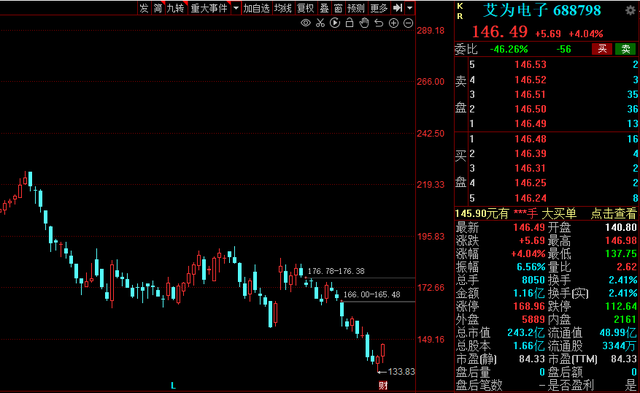Open the 更多 more menu

379,8
